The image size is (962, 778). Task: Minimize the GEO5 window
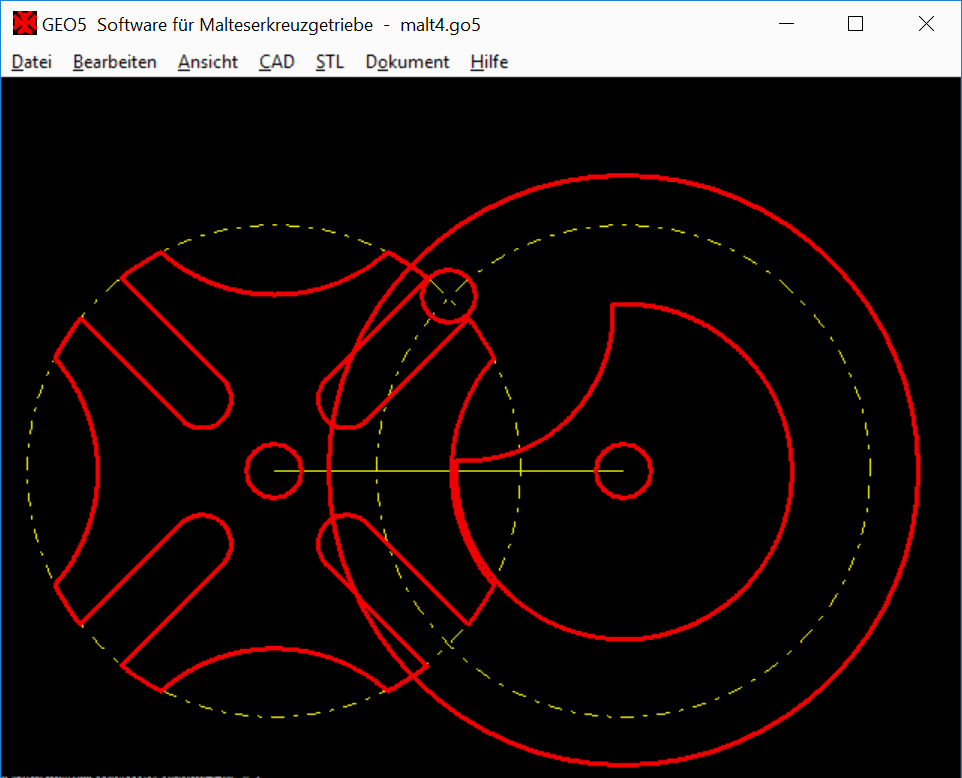point(784,25)
